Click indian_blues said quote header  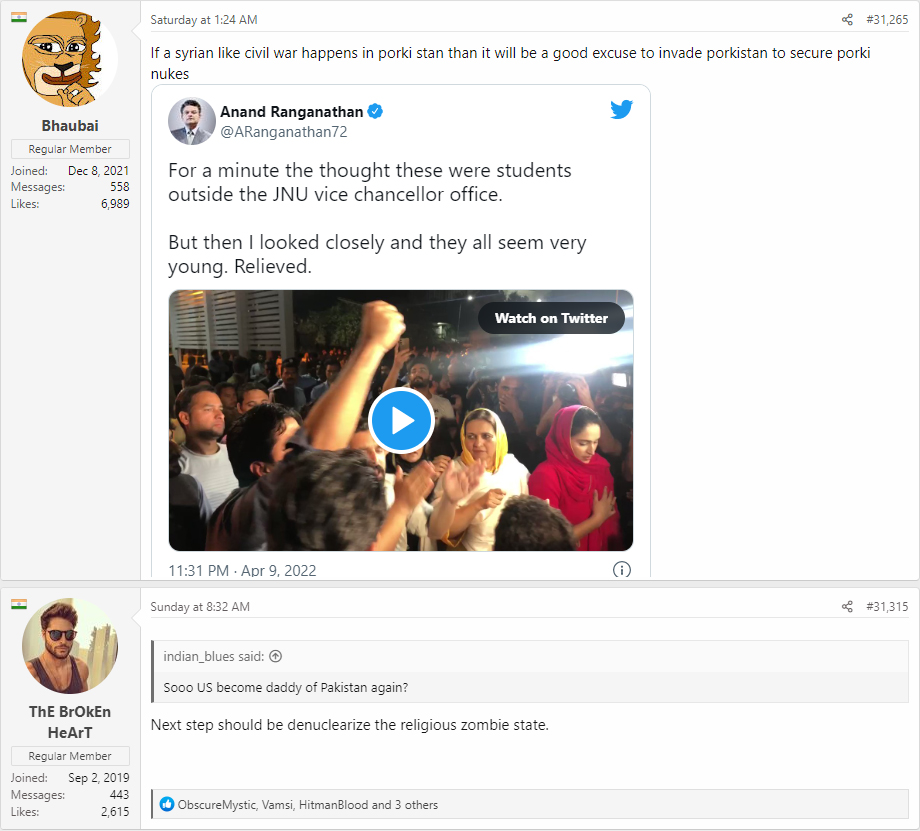click(214, 656)
